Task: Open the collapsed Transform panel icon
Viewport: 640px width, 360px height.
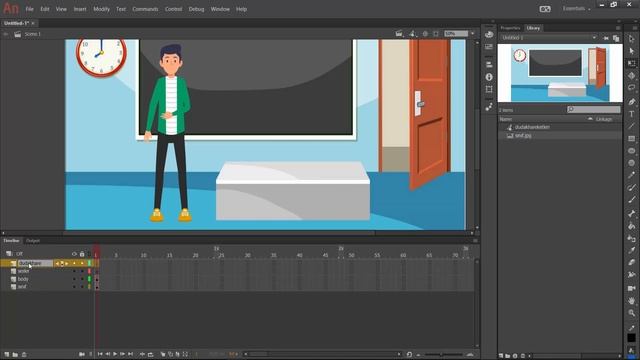Action: [x=489, y=89]
